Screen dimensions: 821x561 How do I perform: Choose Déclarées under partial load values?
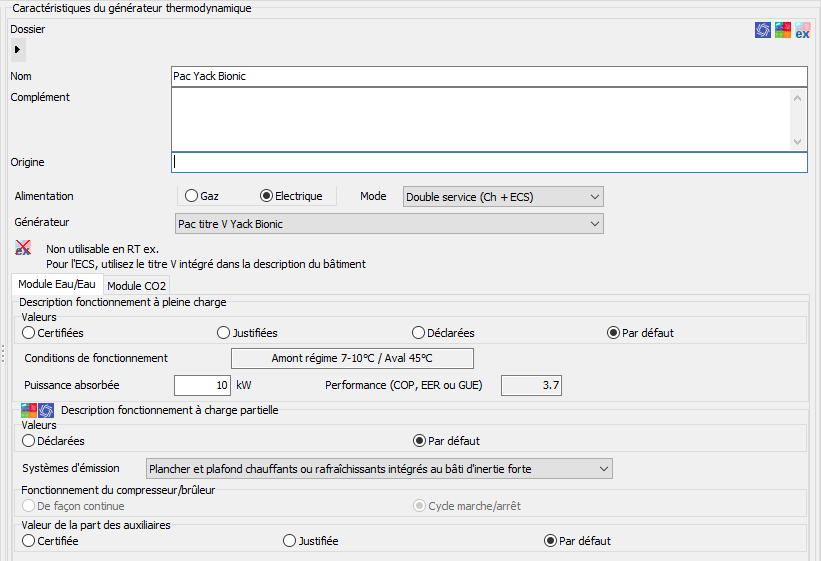pos(29,441)
